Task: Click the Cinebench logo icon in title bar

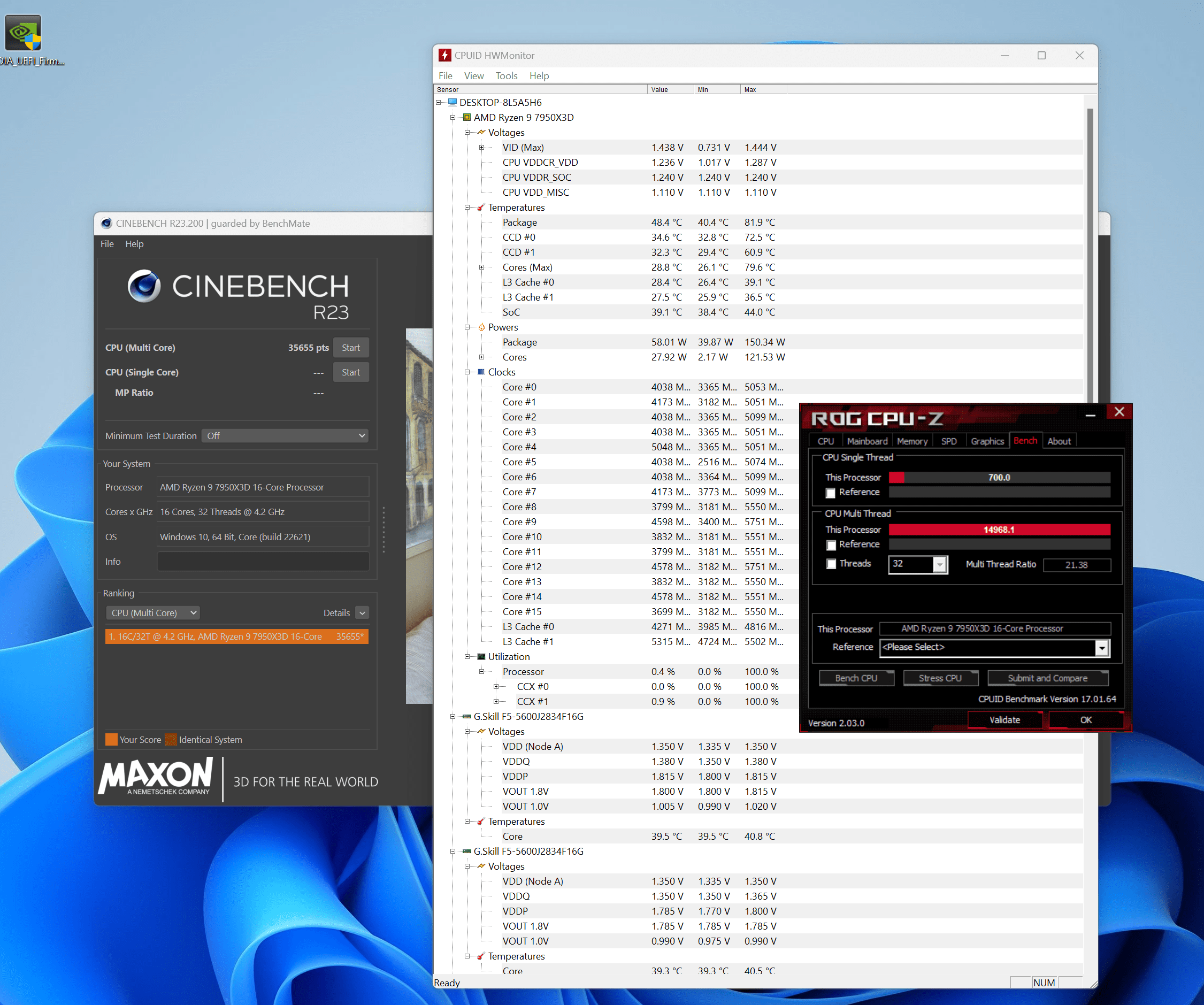Action: 106,223
